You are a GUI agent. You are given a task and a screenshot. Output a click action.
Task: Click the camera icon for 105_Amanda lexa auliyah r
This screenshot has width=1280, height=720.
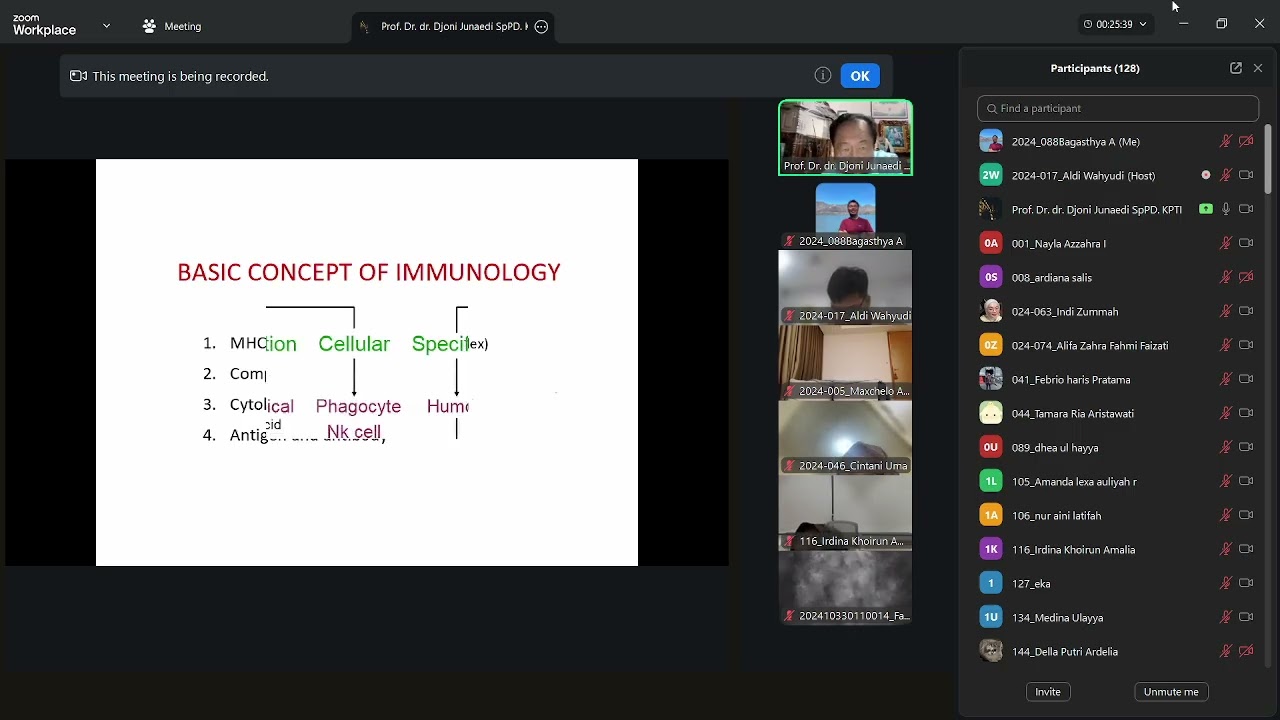1246,481
